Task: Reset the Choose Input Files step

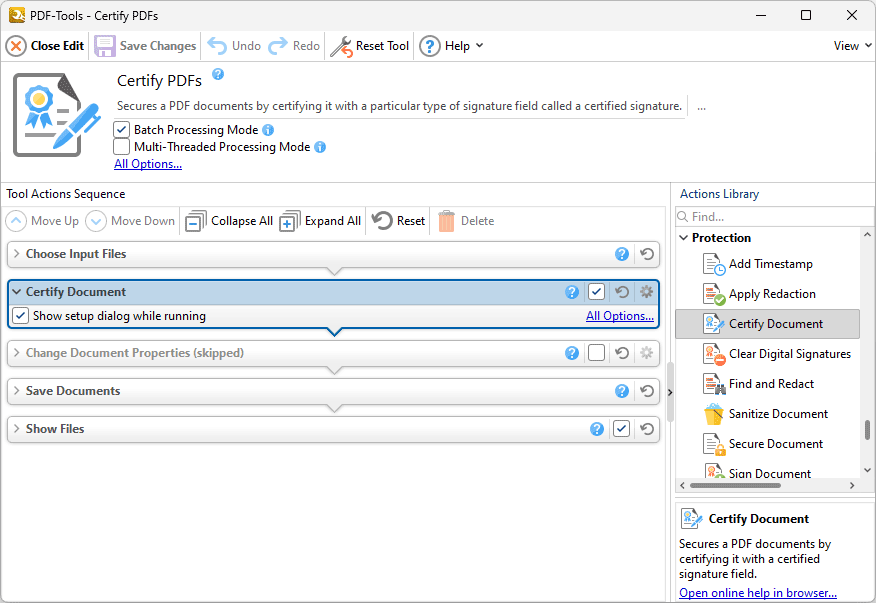Action: (x=647, y=254)
